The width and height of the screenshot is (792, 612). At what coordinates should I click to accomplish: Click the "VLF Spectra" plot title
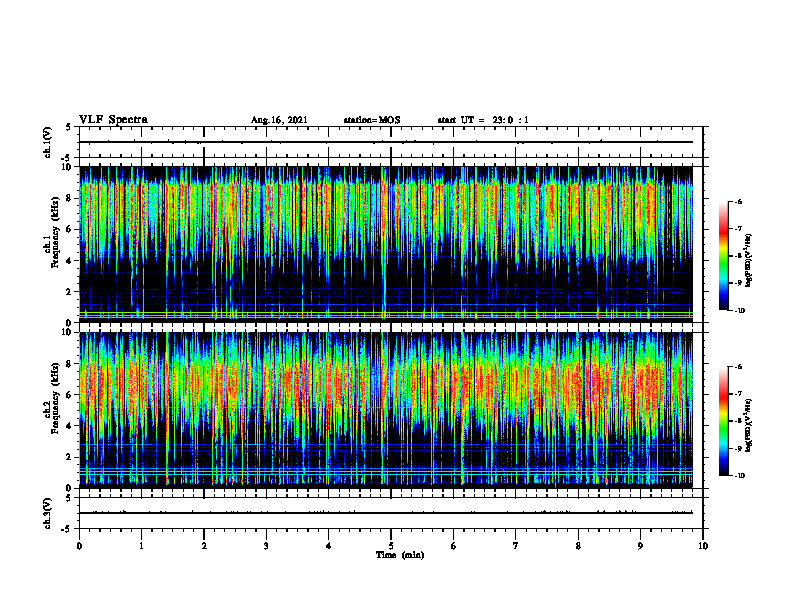click(114, 120)
